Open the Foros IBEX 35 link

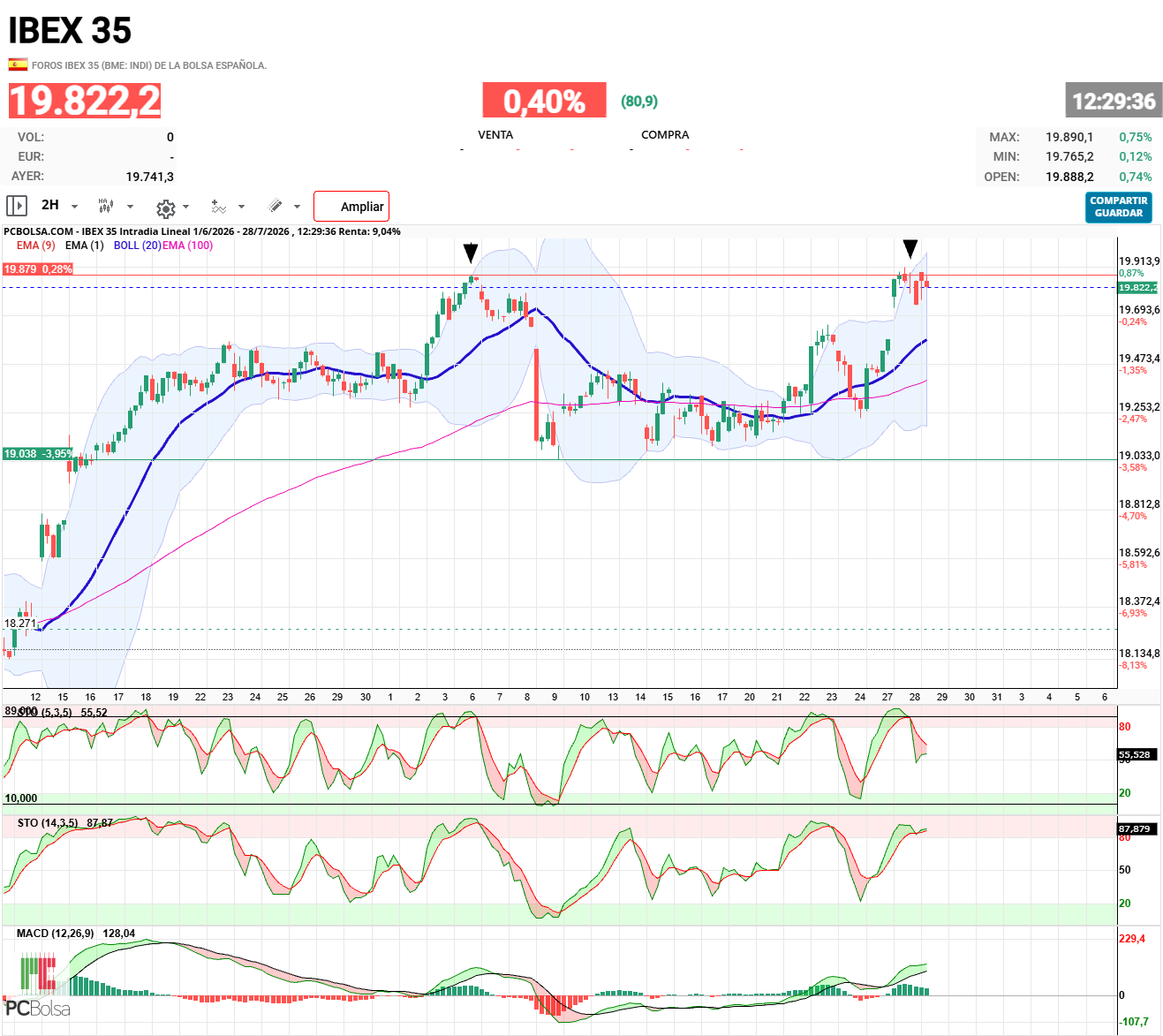coord(149,65)
